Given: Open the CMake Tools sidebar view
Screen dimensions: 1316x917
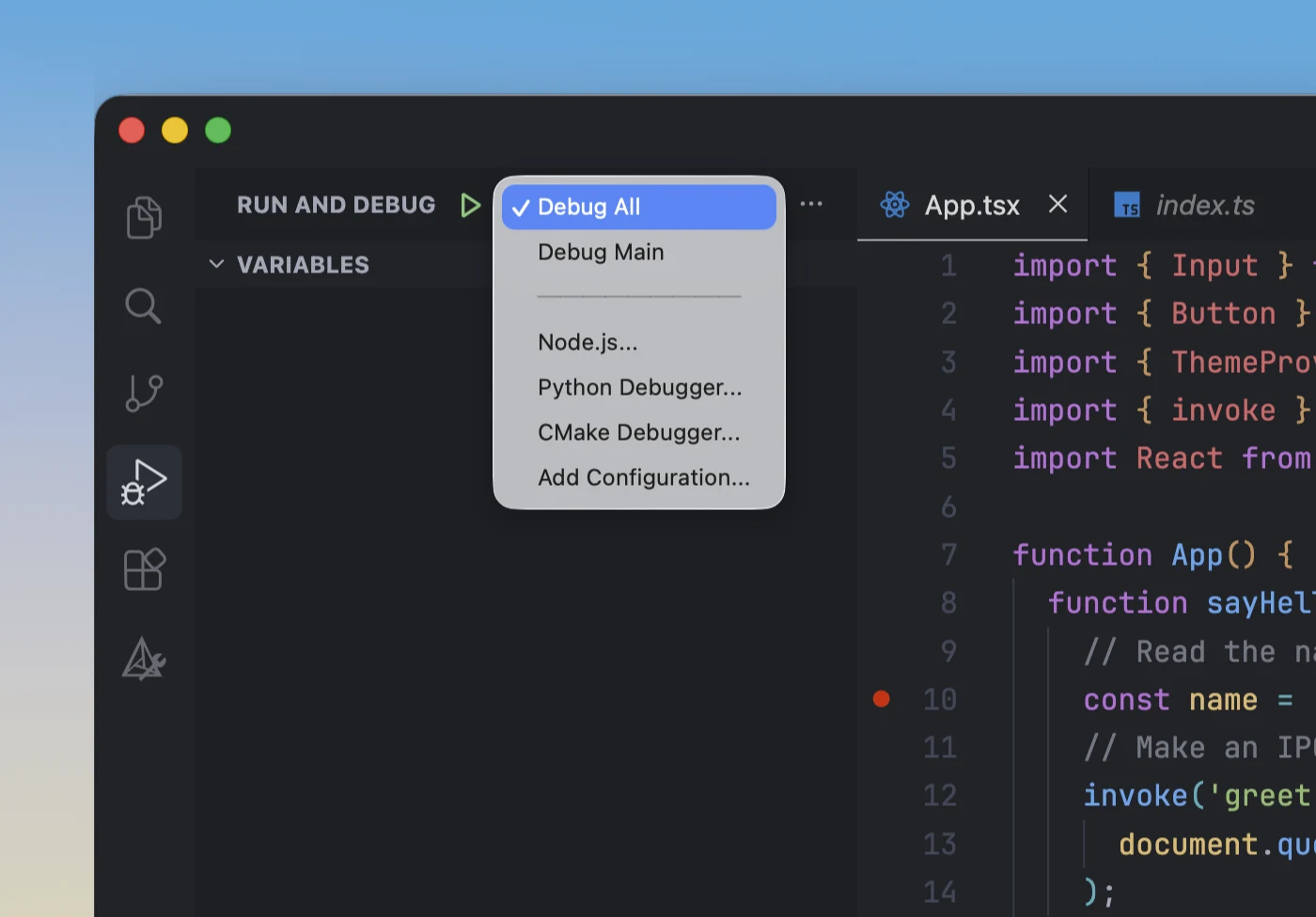Looking at the screenshot, I should [x=143, y=659].
